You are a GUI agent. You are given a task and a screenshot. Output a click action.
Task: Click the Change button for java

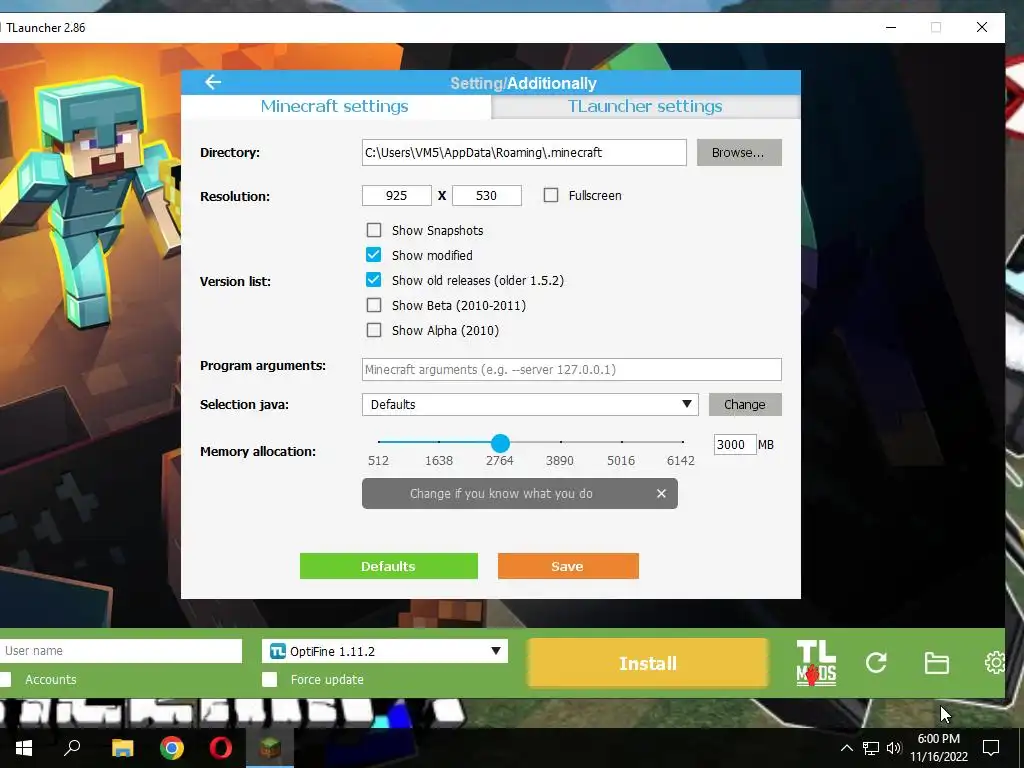[x=744, y=404]
